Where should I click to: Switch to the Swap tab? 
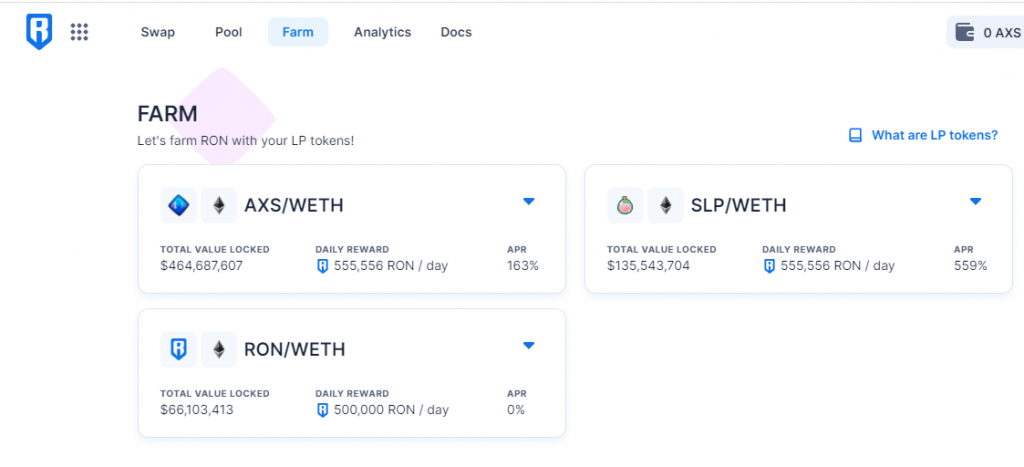pyautogui.click(x=158, y=32)
